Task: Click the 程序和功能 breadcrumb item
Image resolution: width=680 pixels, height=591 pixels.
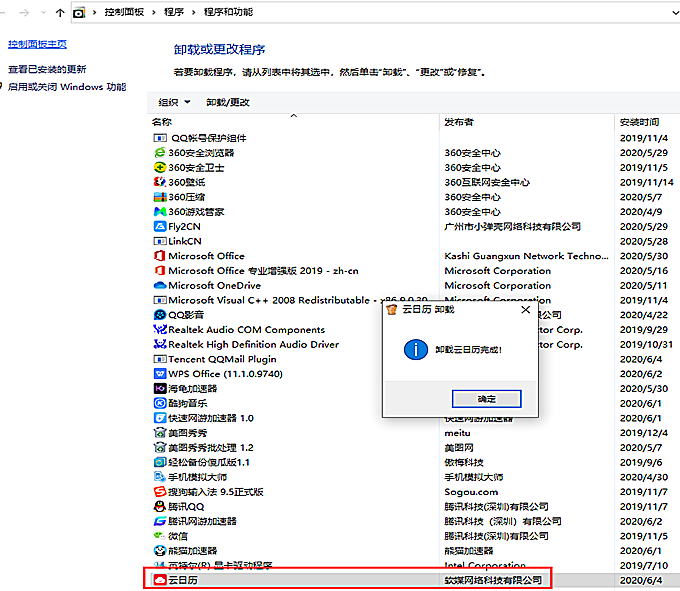Action: tap(228, 12)
